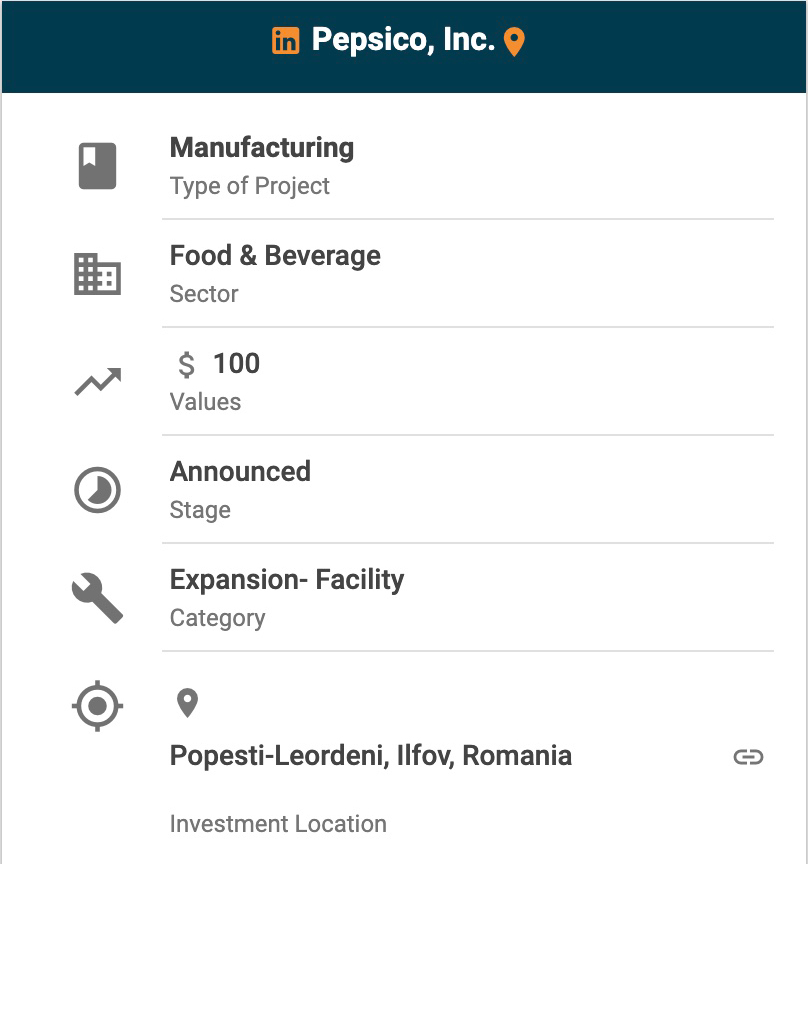Select the Manufacturing project type text

click(x=262, y=148)
